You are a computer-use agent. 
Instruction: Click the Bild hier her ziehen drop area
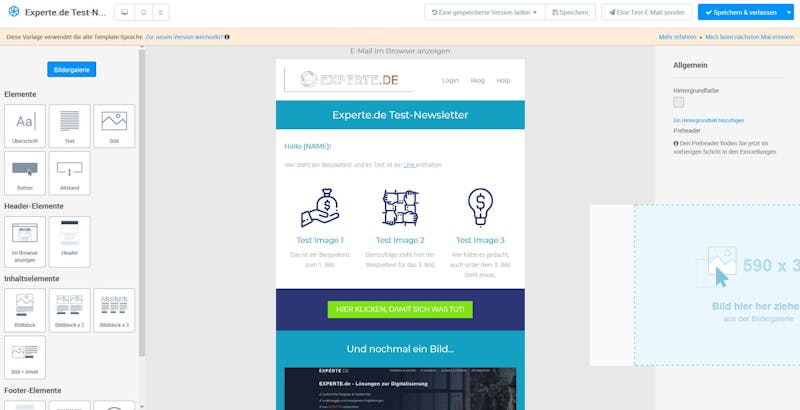(717, 285)
